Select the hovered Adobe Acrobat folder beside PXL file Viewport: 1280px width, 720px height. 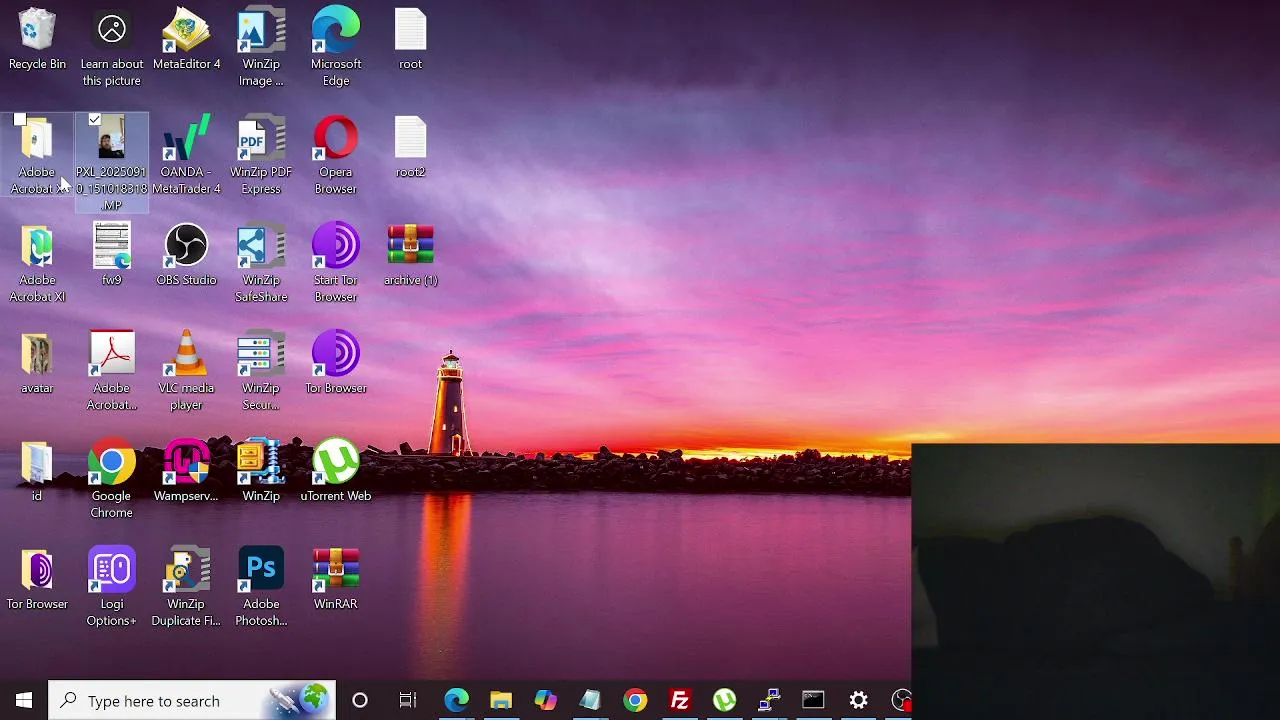37,156
